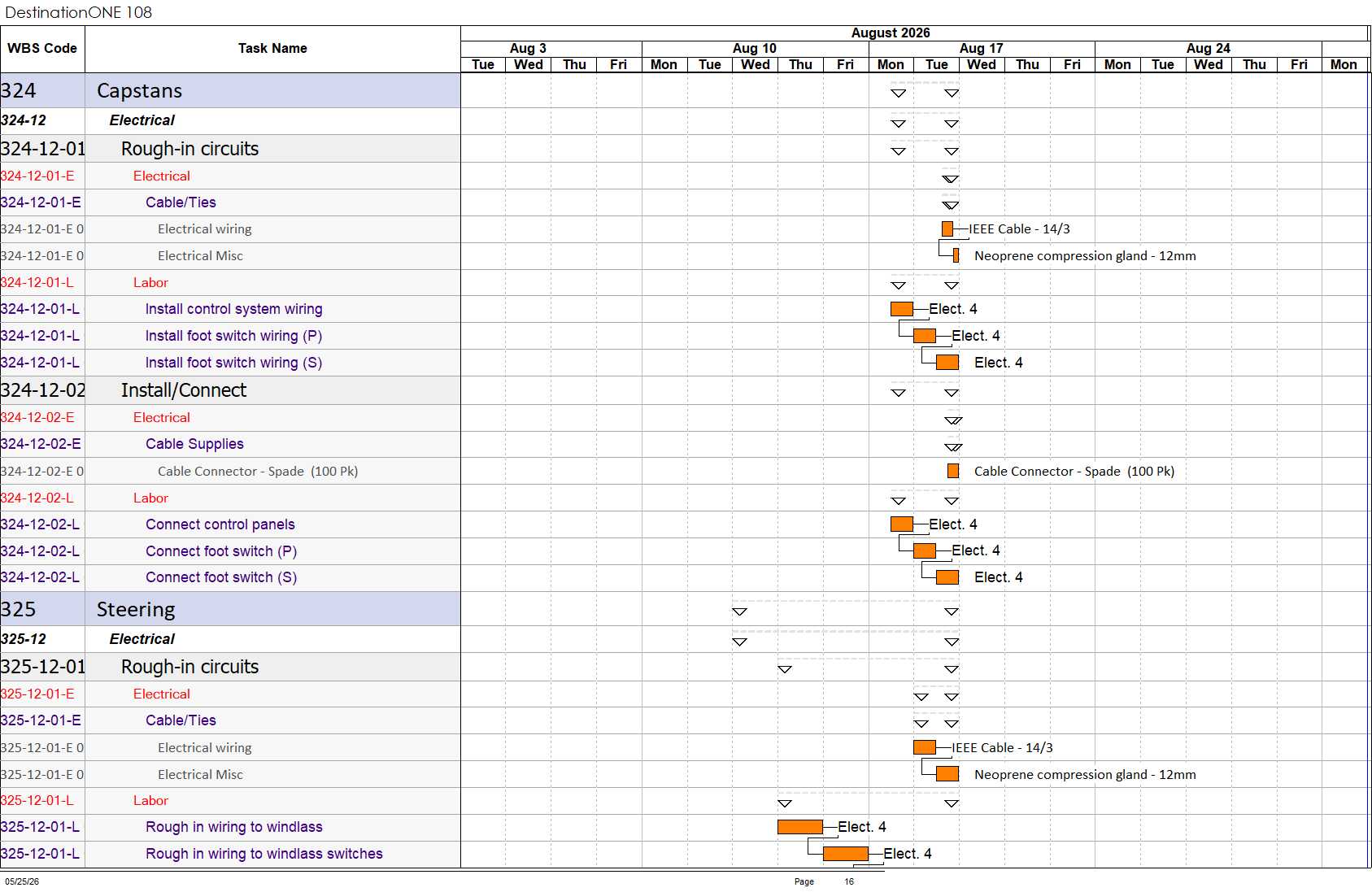
Task: Click the Cable Connector - Spade orange bar
Action: coord(953,471)
